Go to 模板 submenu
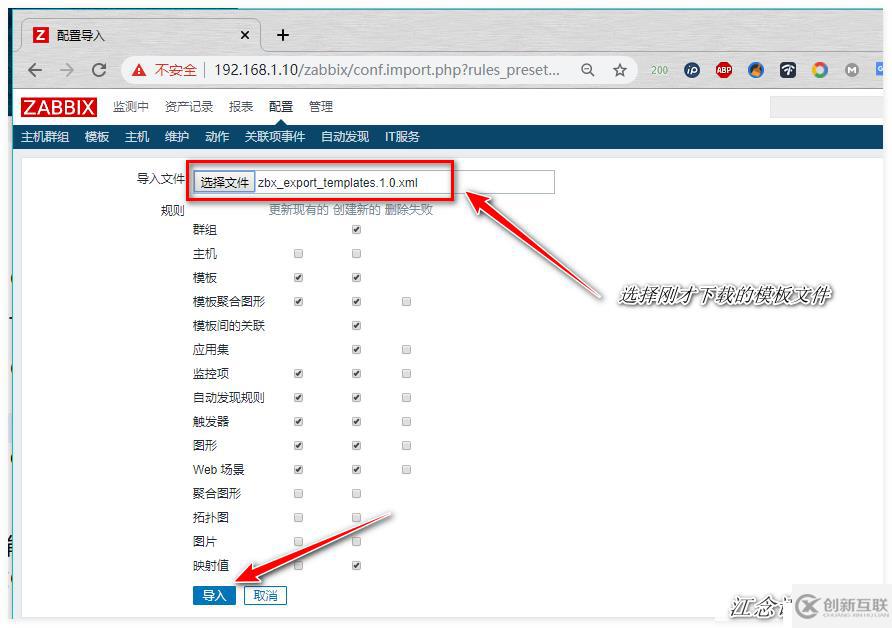The height and width of the screenshot is (628, 892). tap(97, 137)
